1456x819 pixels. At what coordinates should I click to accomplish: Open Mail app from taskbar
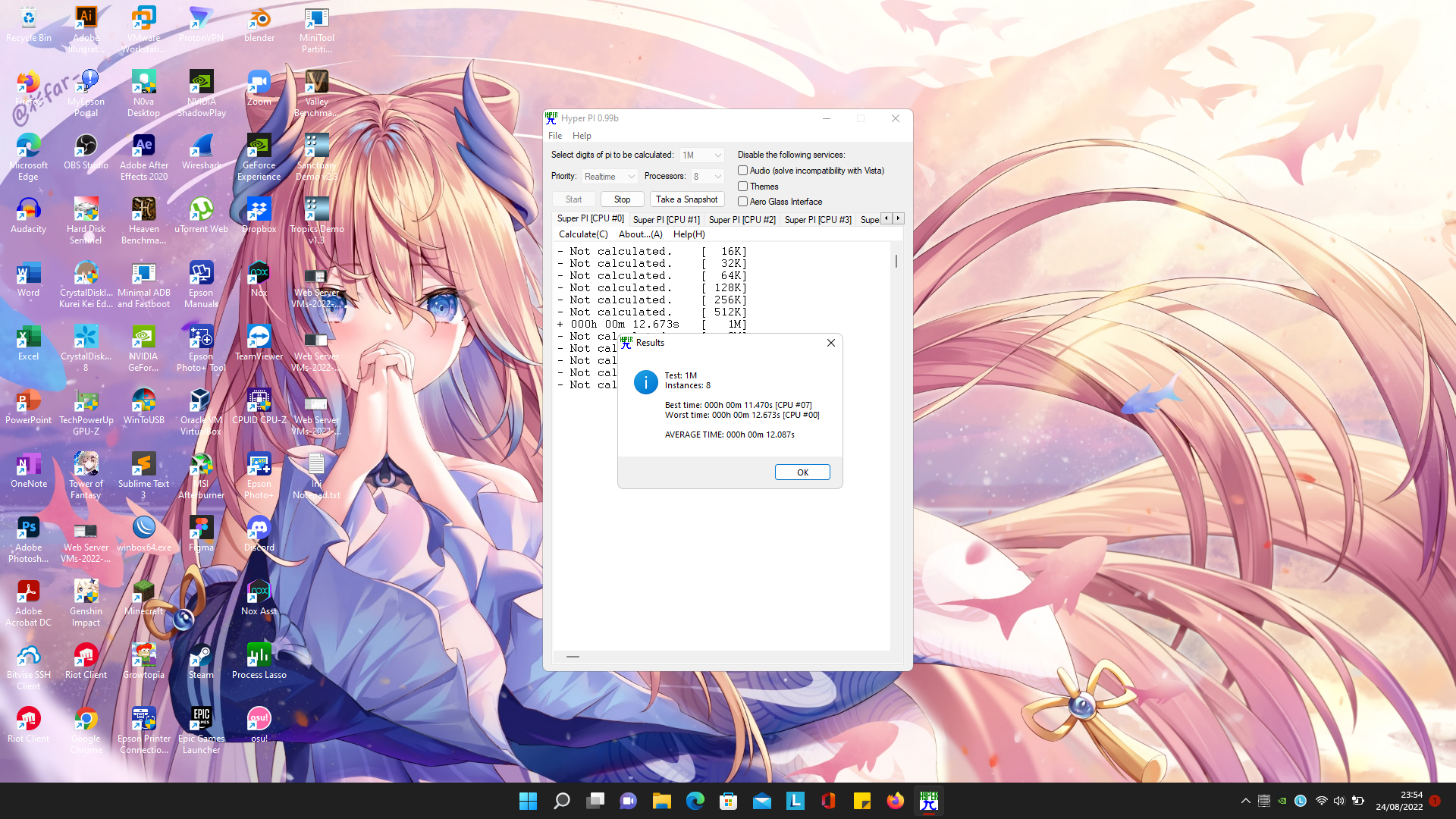tap(762, 801)
